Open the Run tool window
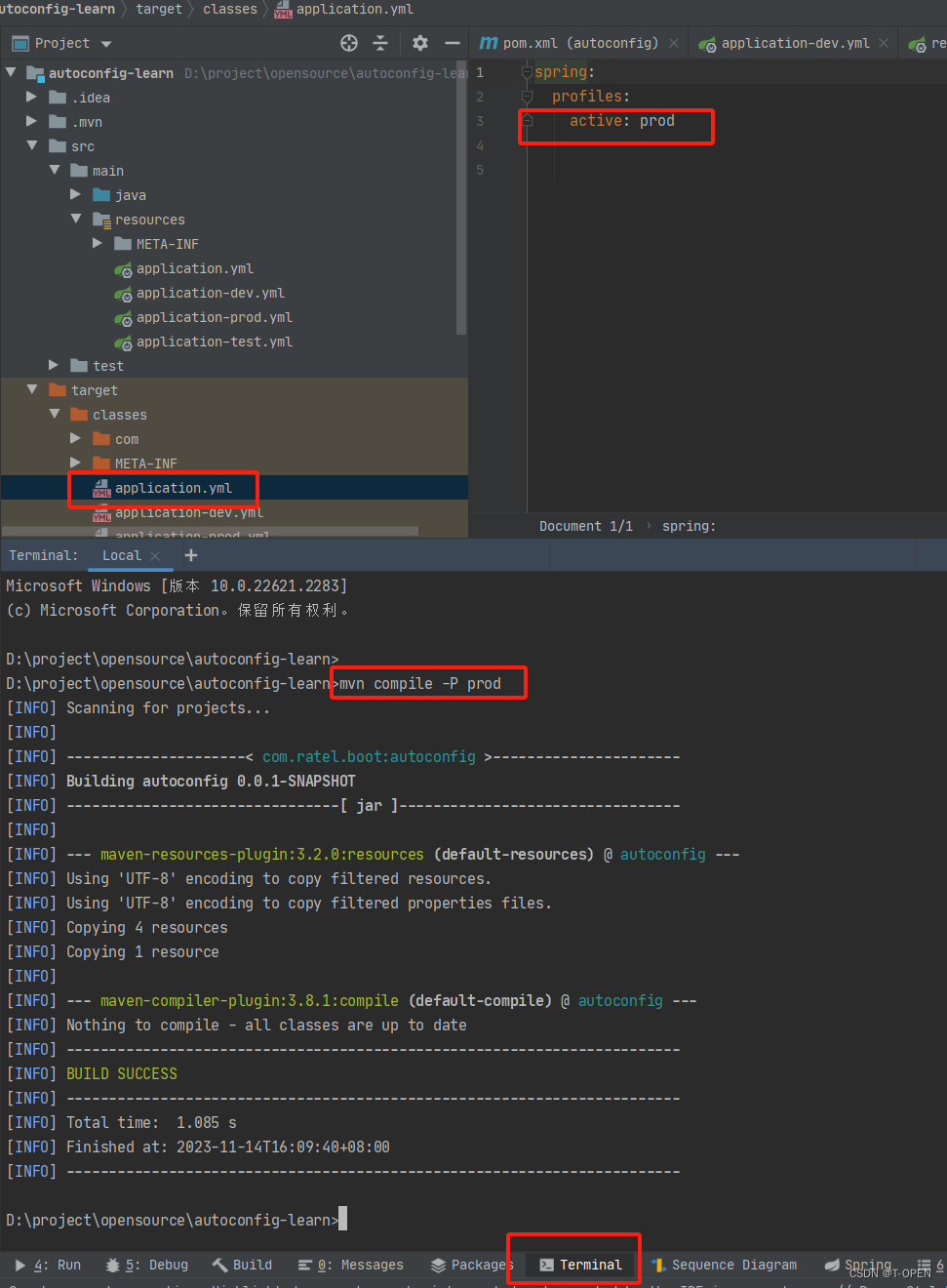The height and width of the screenshot is (1288, 947). pos(48,1265)
